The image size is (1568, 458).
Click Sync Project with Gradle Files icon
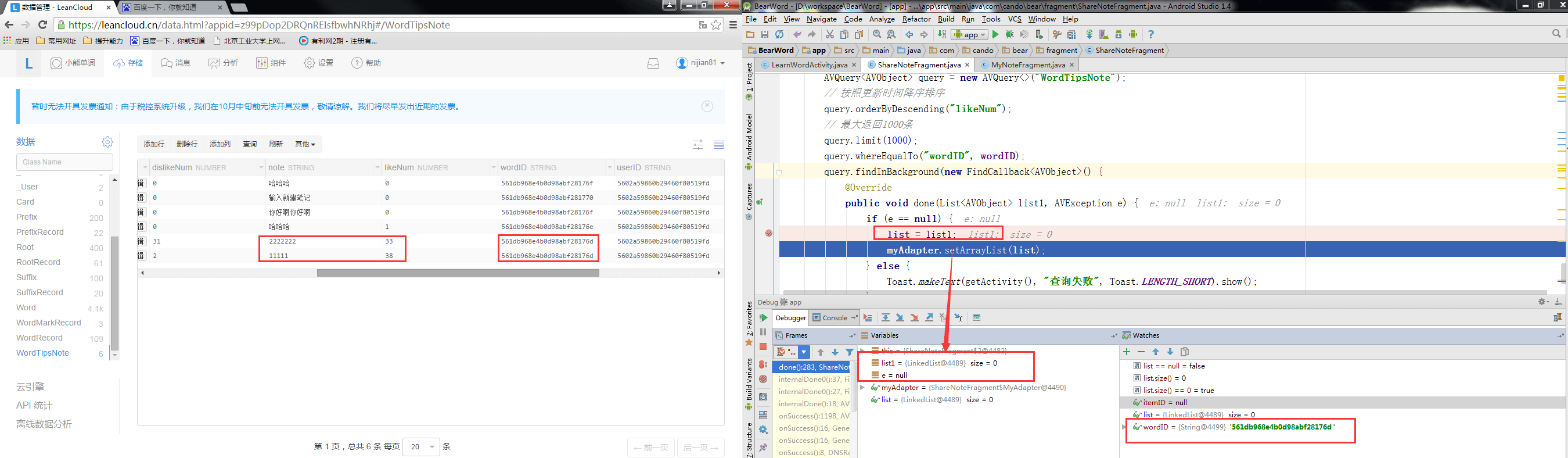click(1089, 35)
